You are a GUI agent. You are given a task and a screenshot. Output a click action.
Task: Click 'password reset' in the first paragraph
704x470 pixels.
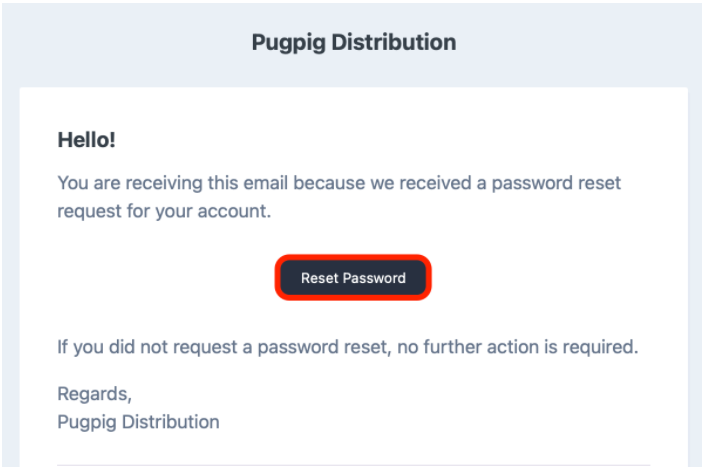tap(556, 183)
